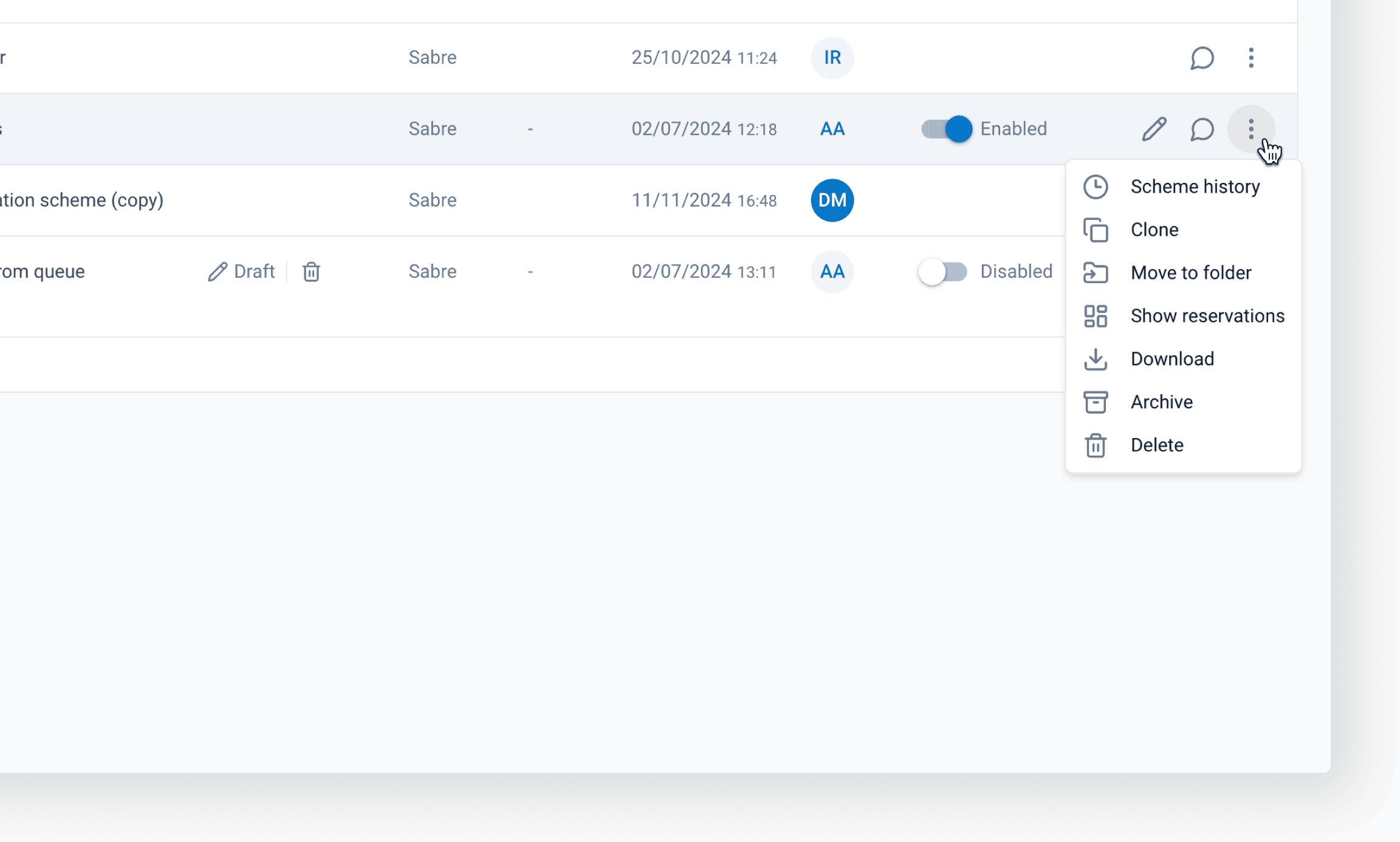
Task: Turn on the Disabled toggle switch
Action: point(942,272)
